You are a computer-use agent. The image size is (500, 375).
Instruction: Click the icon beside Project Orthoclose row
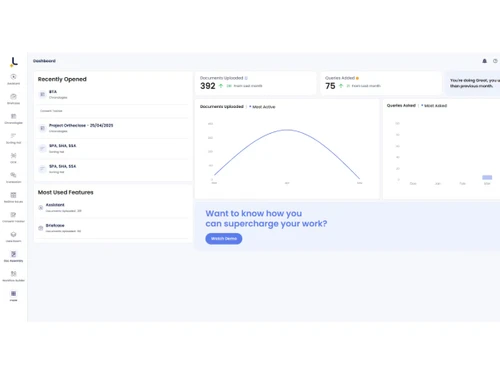[42, 128]
